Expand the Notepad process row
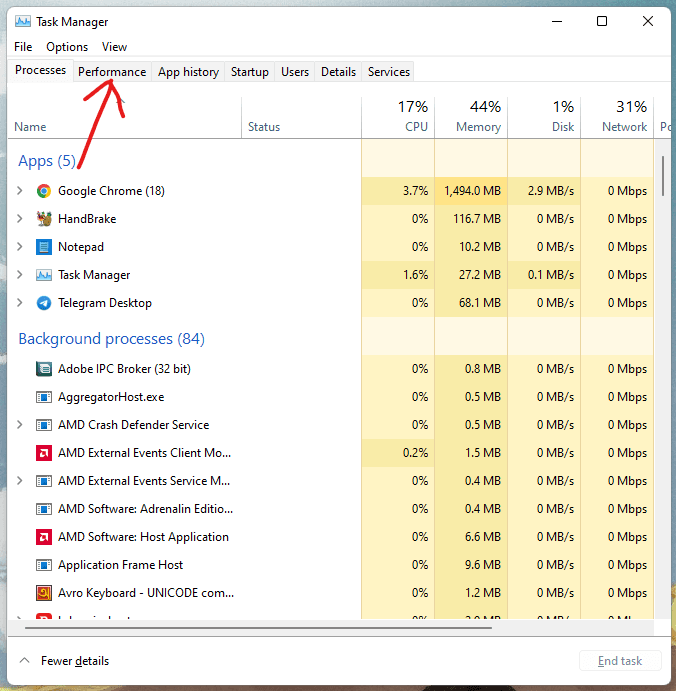 (19, 247)
